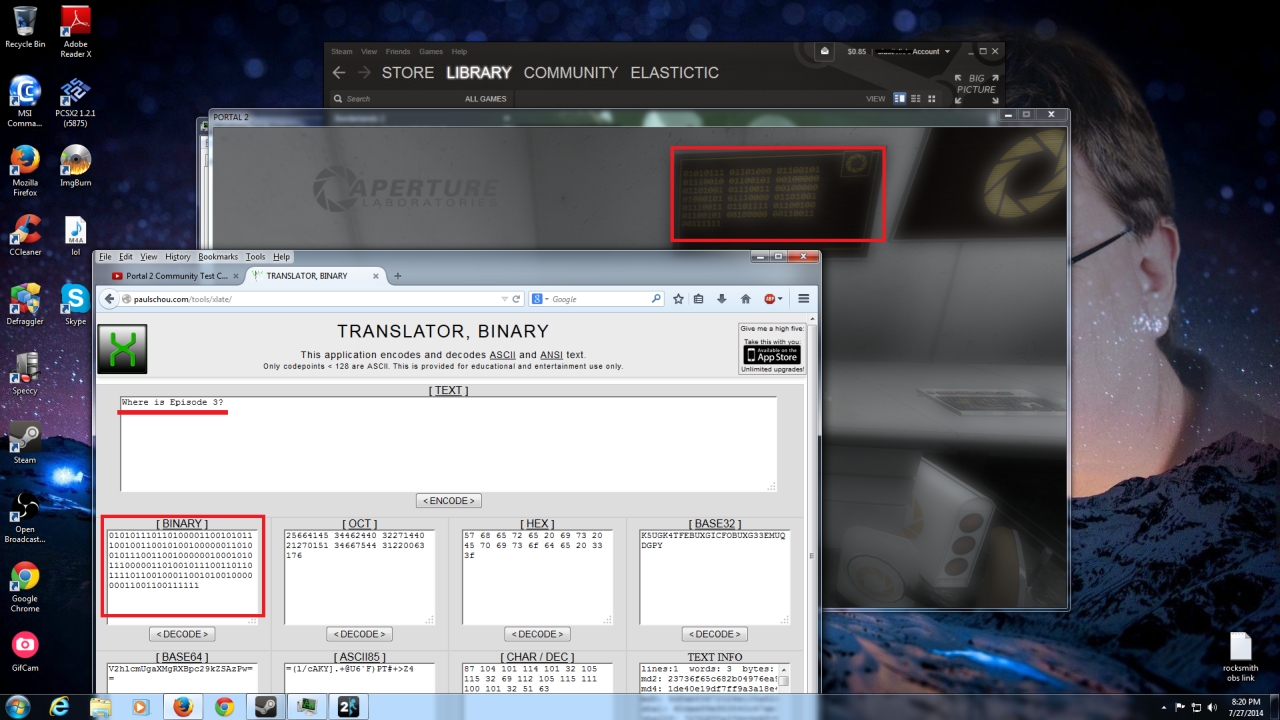Follow the ANSI link
Image resolution: width=1280 pixels, height=720 pixels.
(552, 355)
